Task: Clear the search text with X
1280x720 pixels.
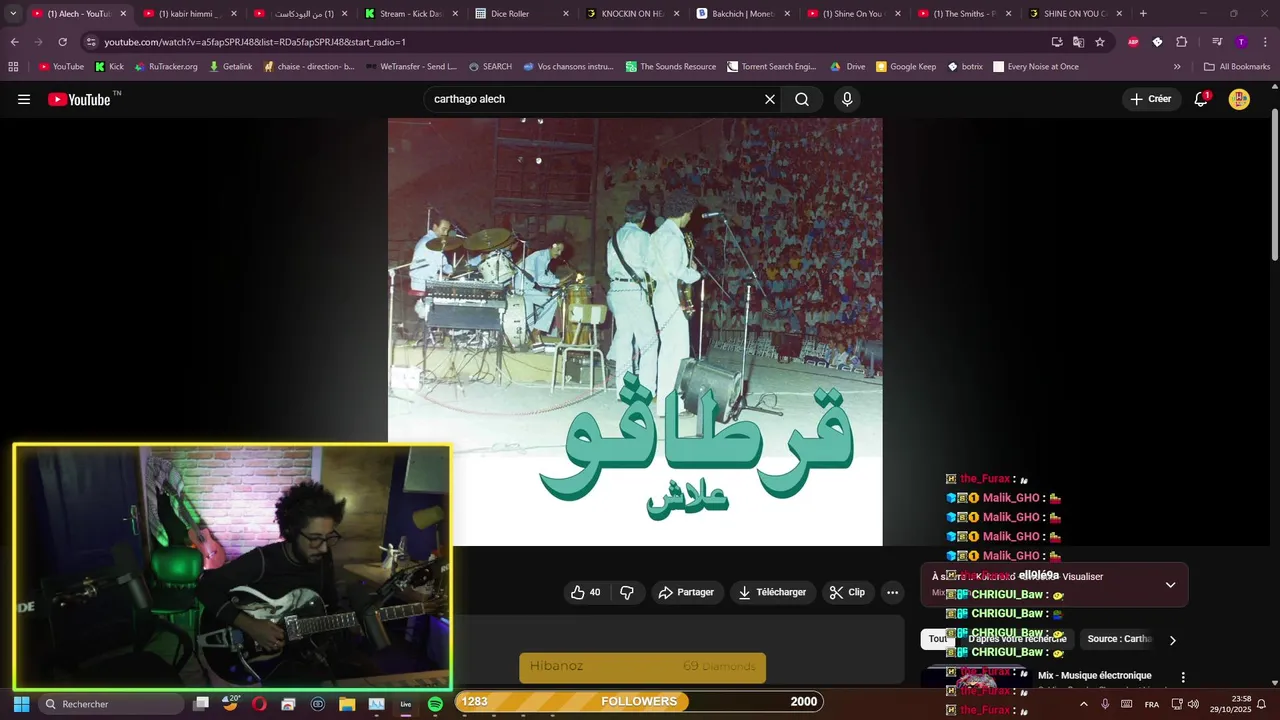Action: click(770, 99)
